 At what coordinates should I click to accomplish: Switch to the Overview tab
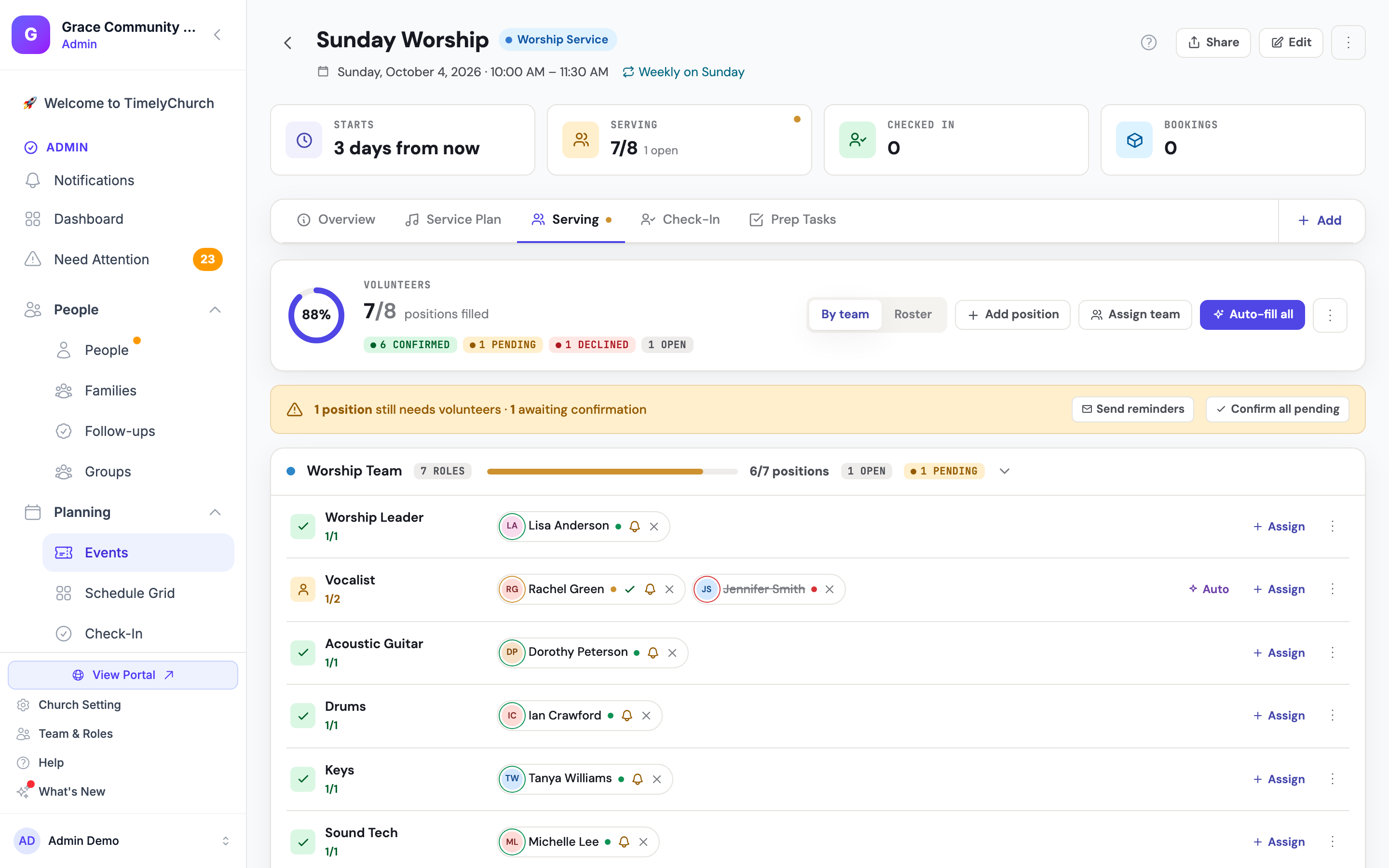click(x=336, y=220)
